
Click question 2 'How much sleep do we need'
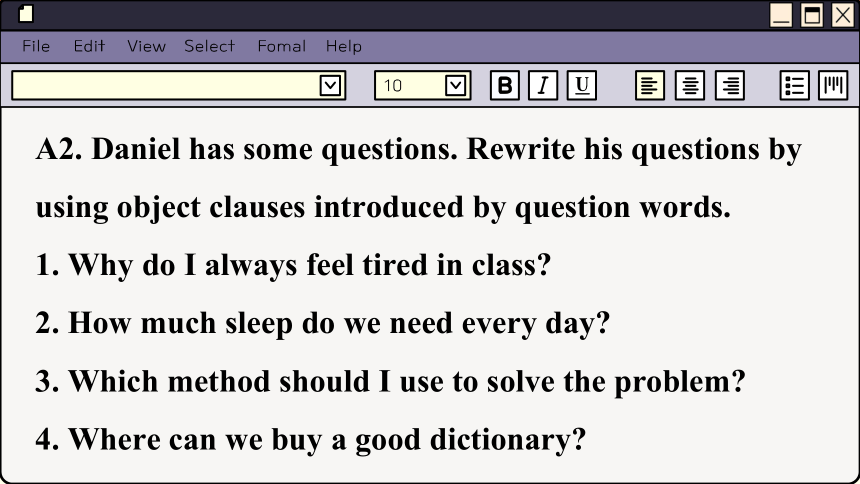click(x=323, y=324)
